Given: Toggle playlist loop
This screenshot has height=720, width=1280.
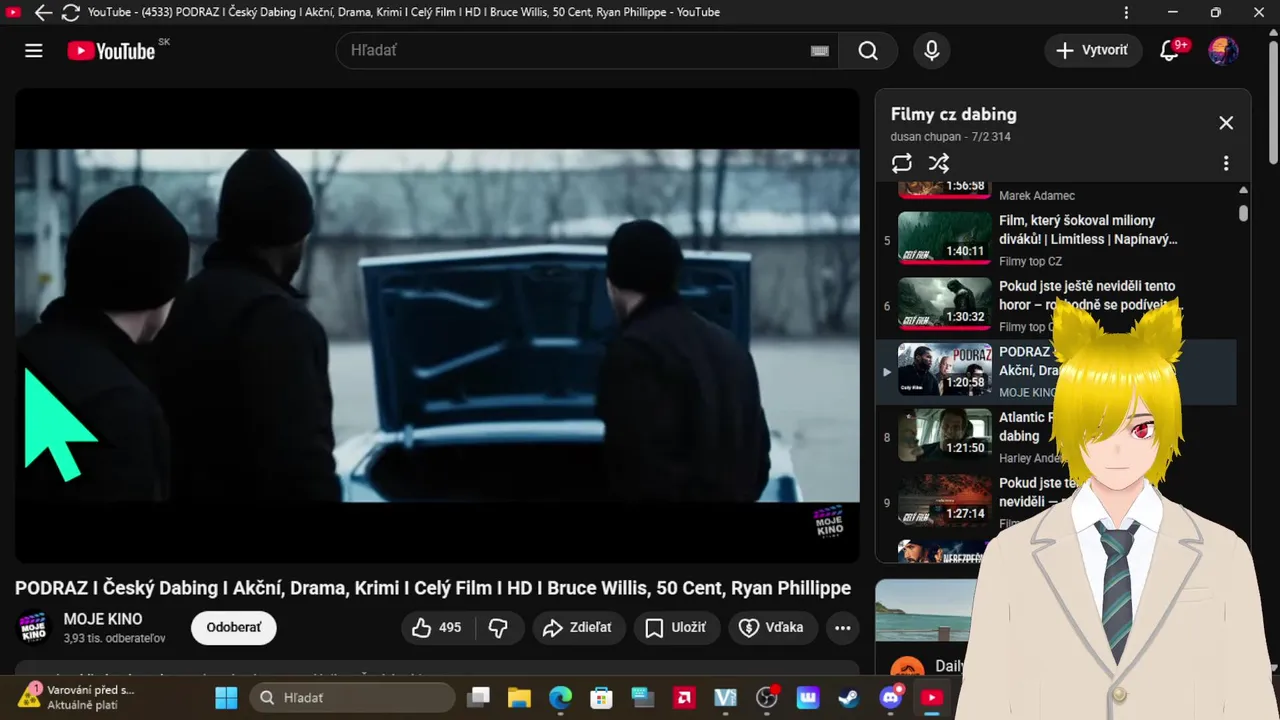Looking at the screenshot, I should coord(902,163).
